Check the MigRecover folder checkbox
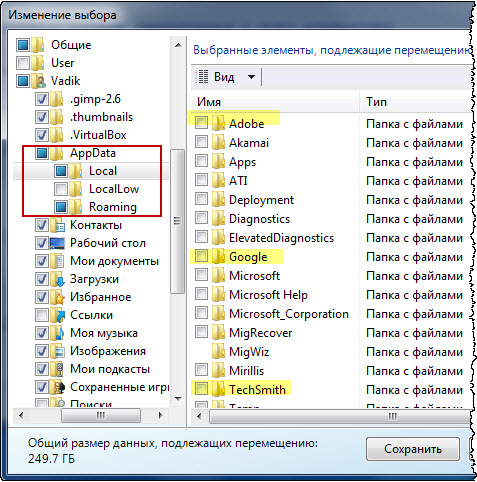Viewport: 477px width, 482px height. (201, 332)
